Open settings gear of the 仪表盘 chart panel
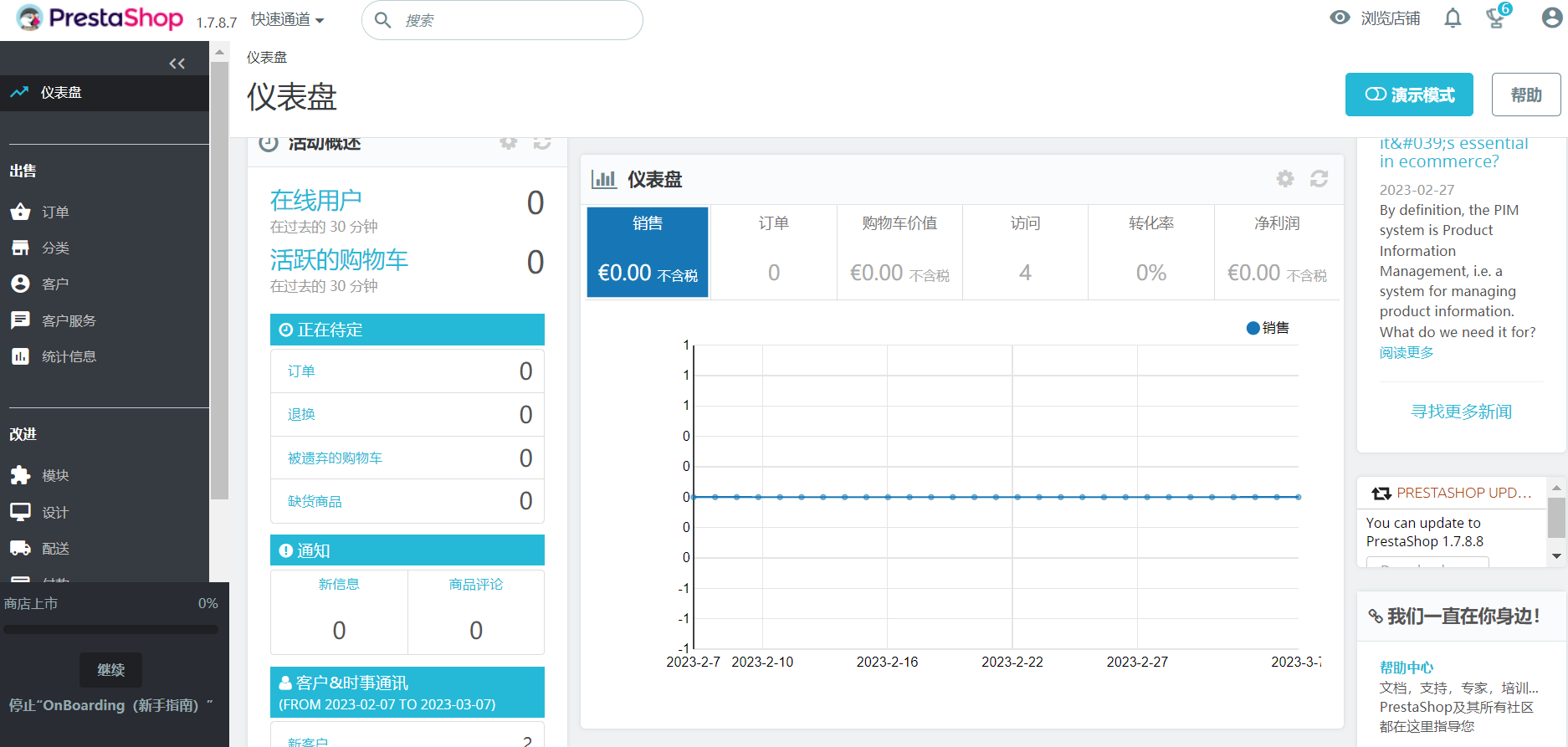1568x747 pixels. click(x=1285, y=178)
